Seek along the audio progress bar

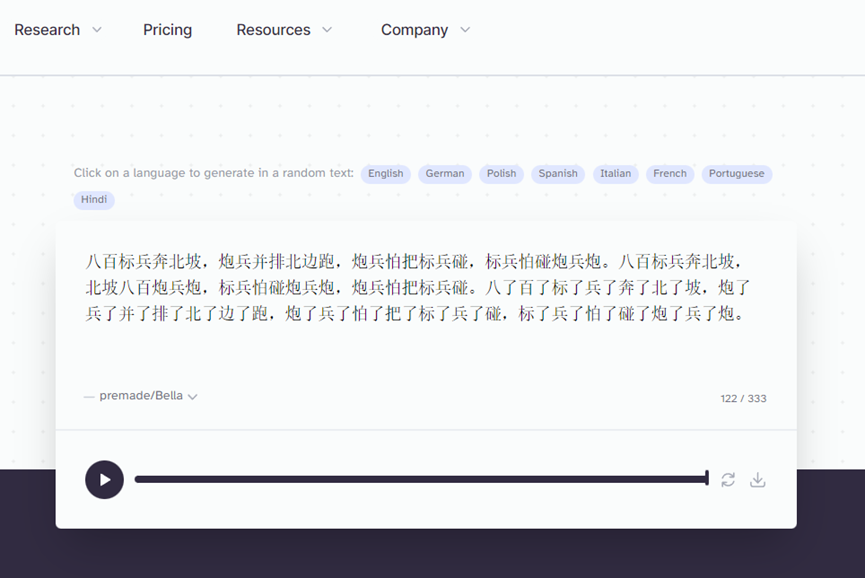click(x=421, y=479)
